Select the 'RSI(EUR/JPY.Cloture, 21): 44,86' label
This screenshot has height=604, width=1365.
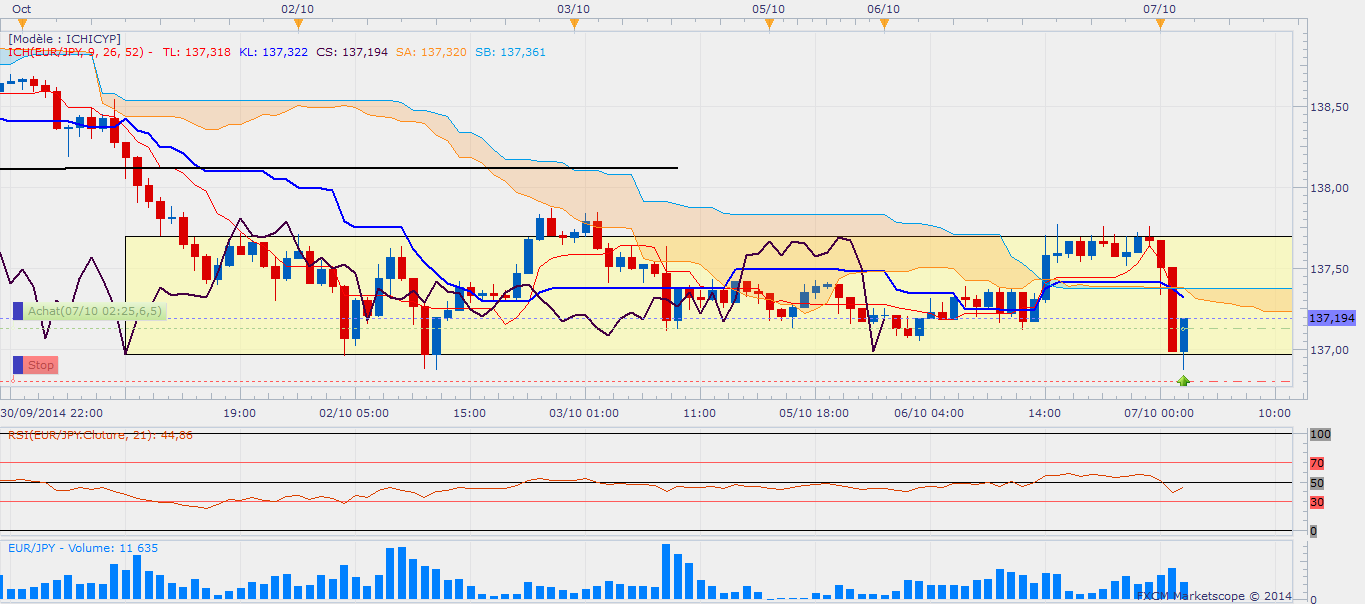[x=101, y=434]
